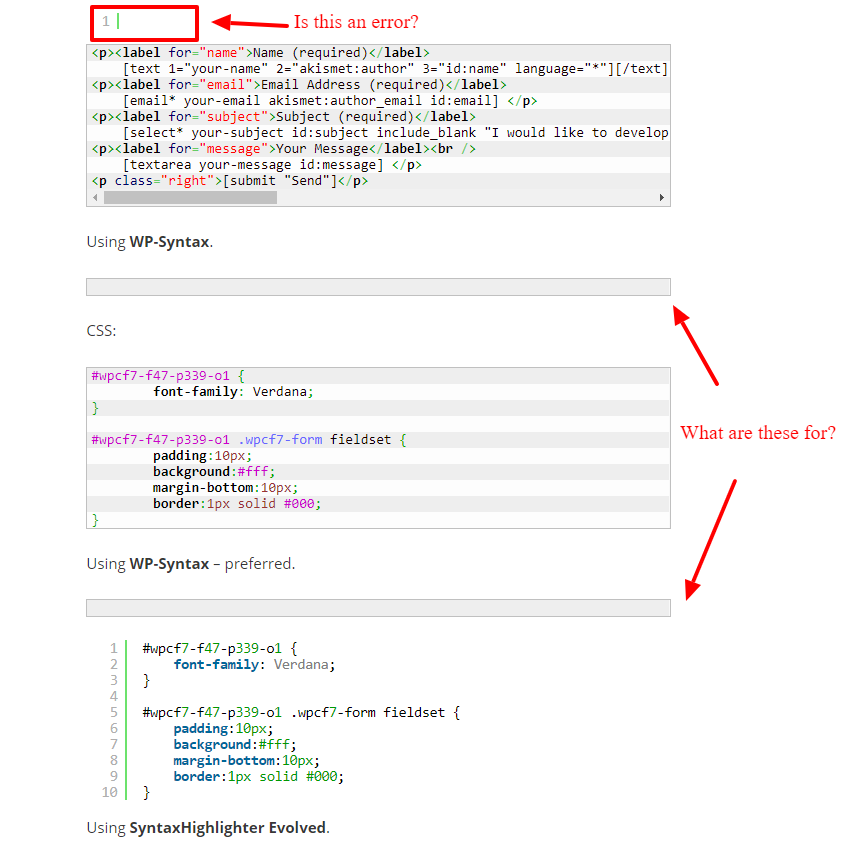857x849 pixels.
Task: Click inside the red-outlined empty code box
Action: pyautogui.click(x=144, y=22)
